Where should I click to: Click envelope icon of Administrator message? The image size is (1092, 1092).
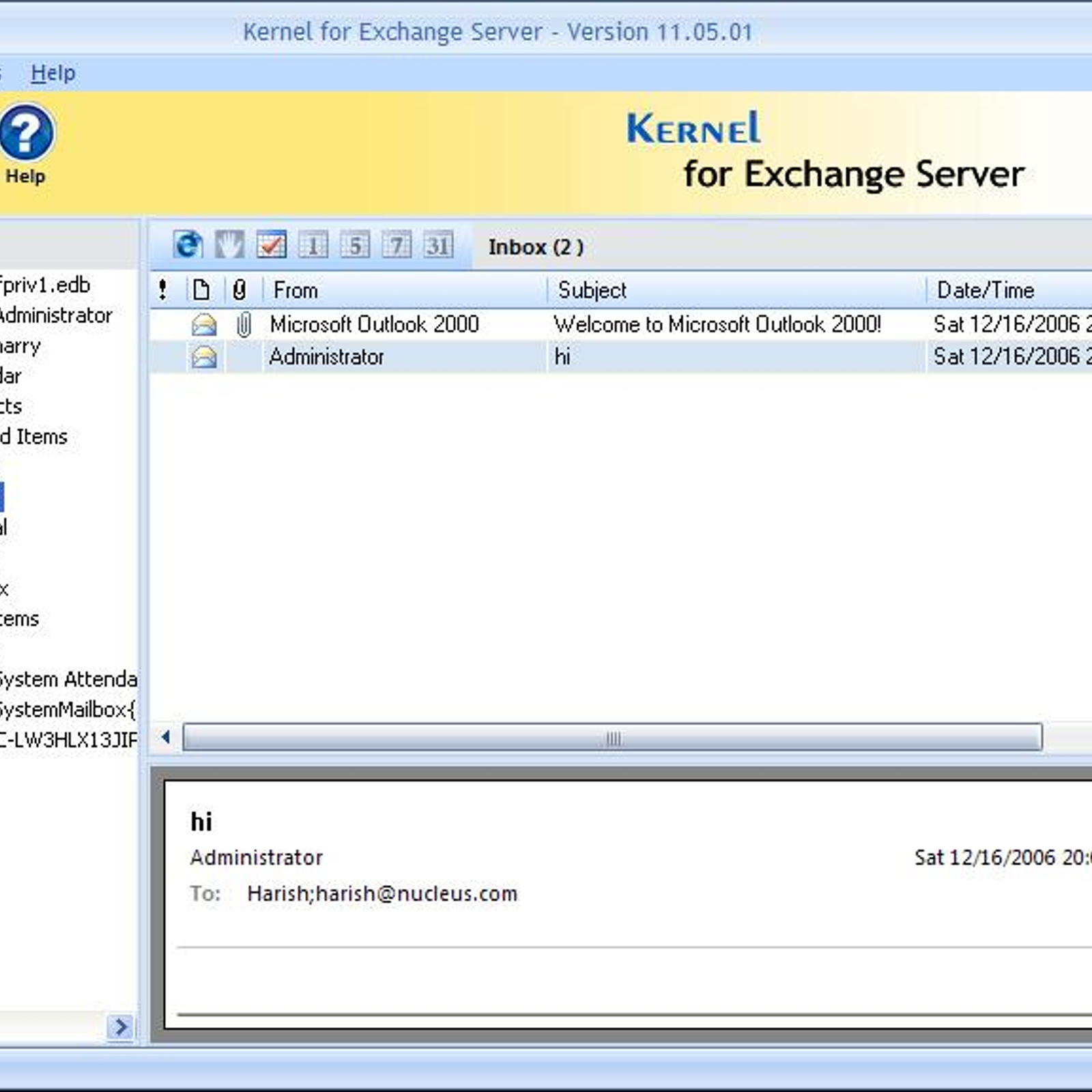(203, 357)
